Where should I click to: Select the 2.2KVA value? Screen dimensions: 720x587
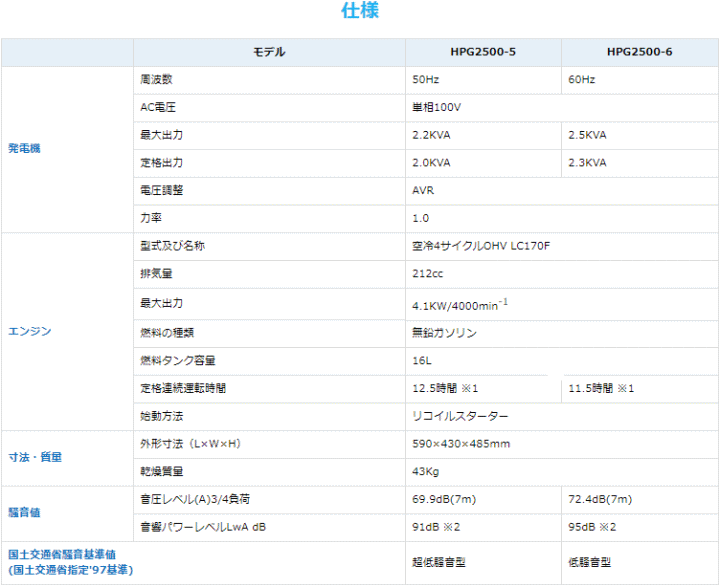431,135
